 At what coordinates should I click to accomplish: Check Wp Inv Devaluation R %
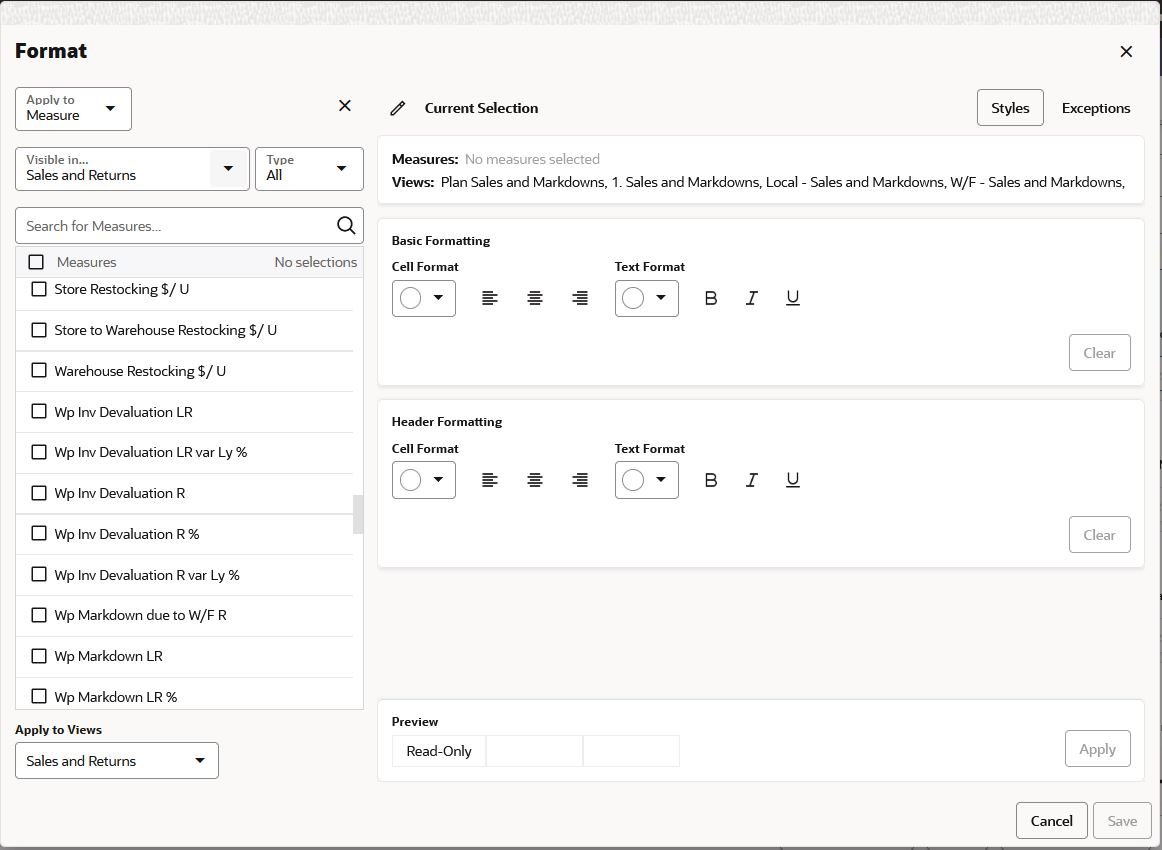pyautogui.click(x=39, y=534)
